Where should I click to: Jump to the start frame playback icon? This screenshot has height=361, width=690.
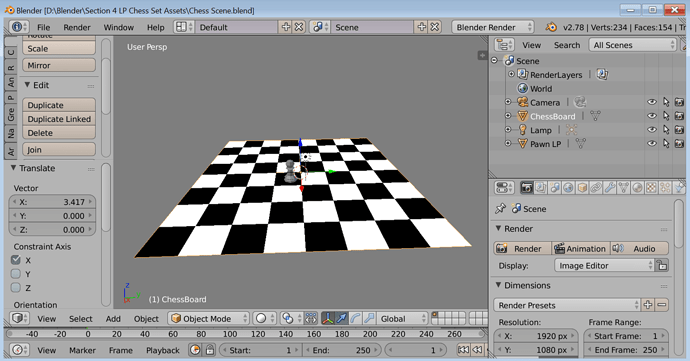(463, 350)
